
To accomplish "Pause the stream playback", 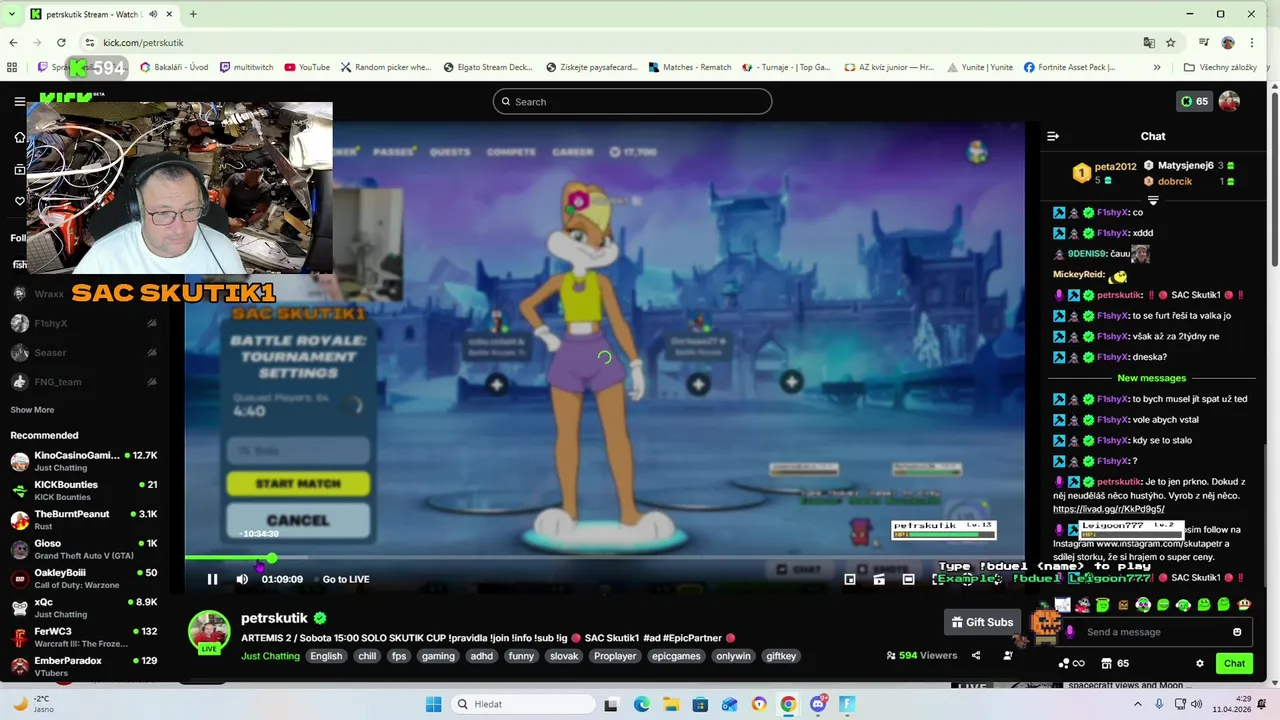I will point(212,579).
